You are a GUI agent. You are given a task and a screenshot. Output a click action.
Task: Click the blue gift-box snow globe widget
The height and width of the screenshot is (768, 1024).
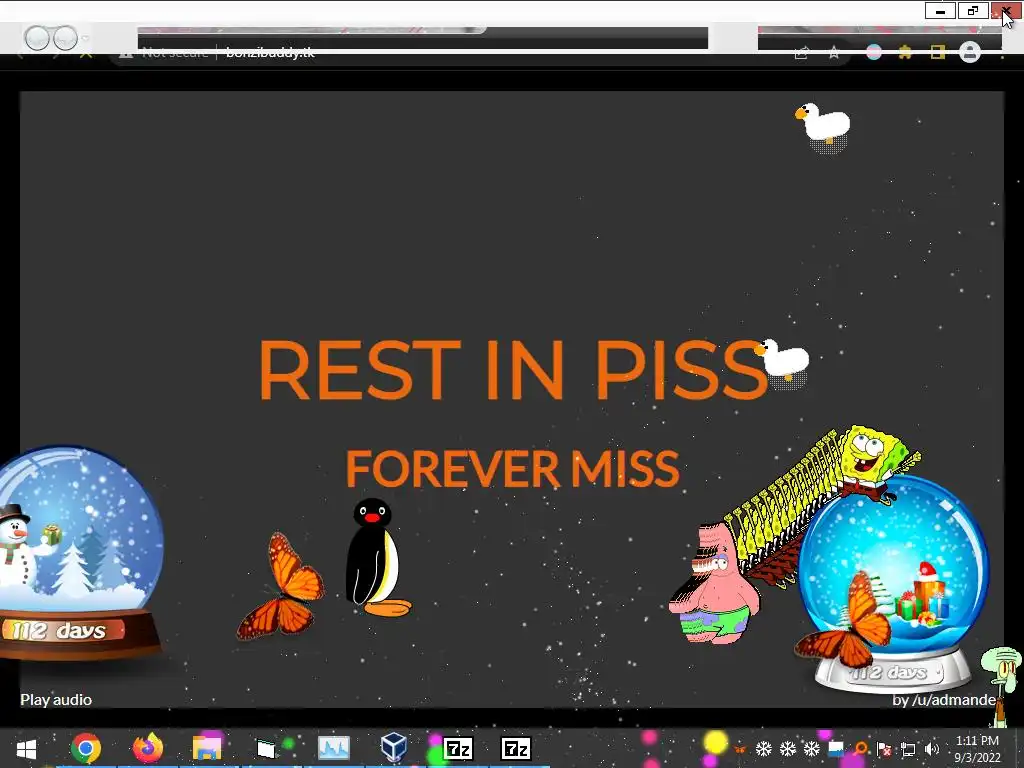(x=893, y=583)
